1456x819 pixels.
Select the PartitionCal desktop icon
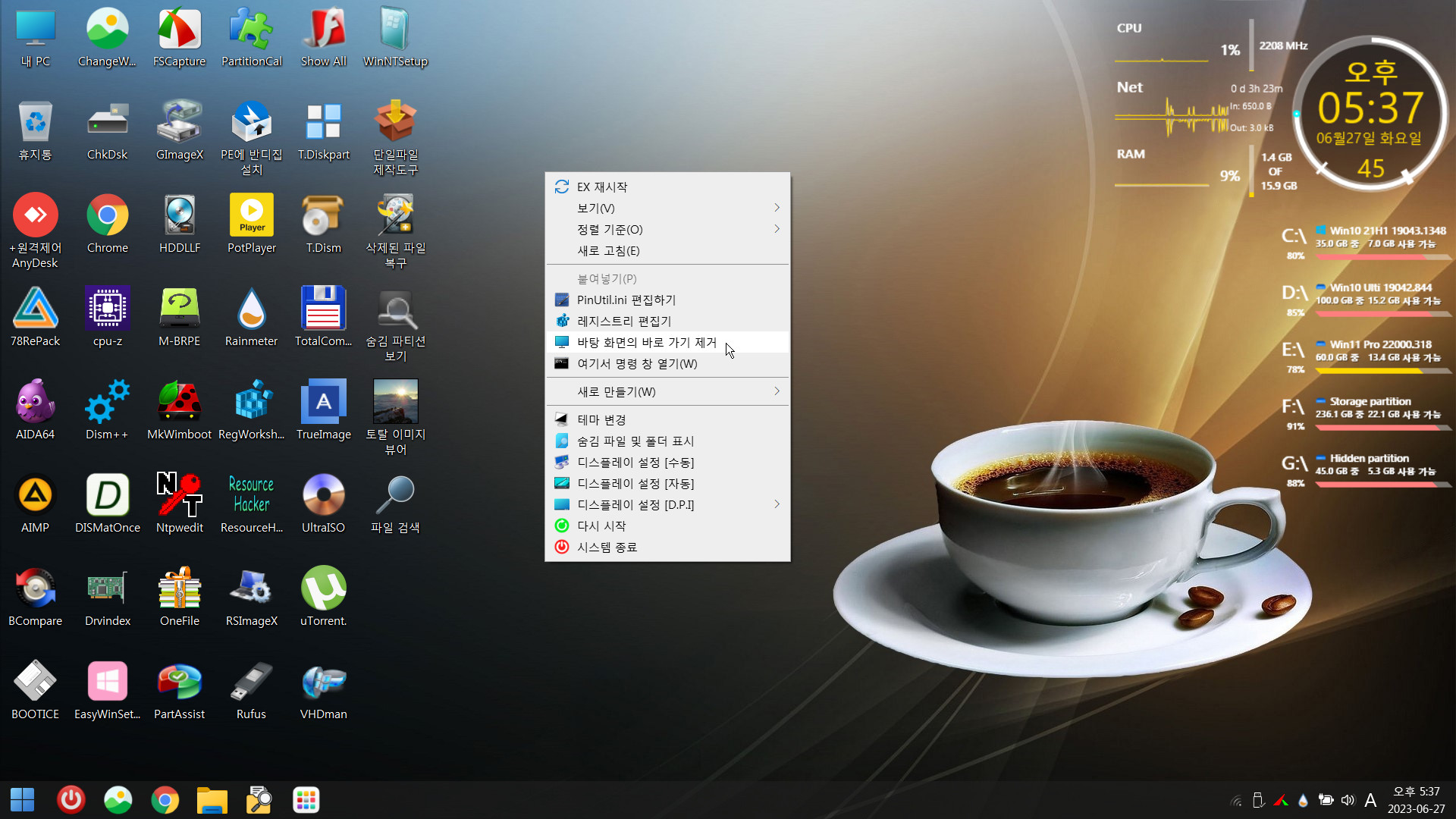click(251, 38)
